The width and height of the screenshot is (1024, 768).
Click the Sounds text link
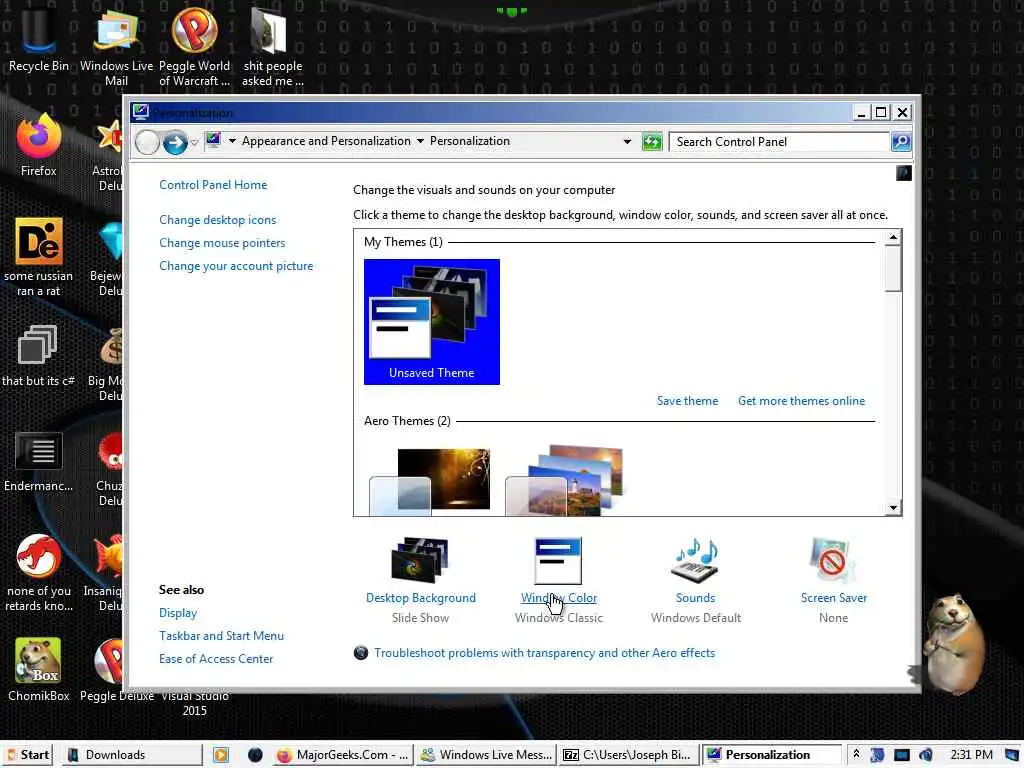(x=695, y=598)
